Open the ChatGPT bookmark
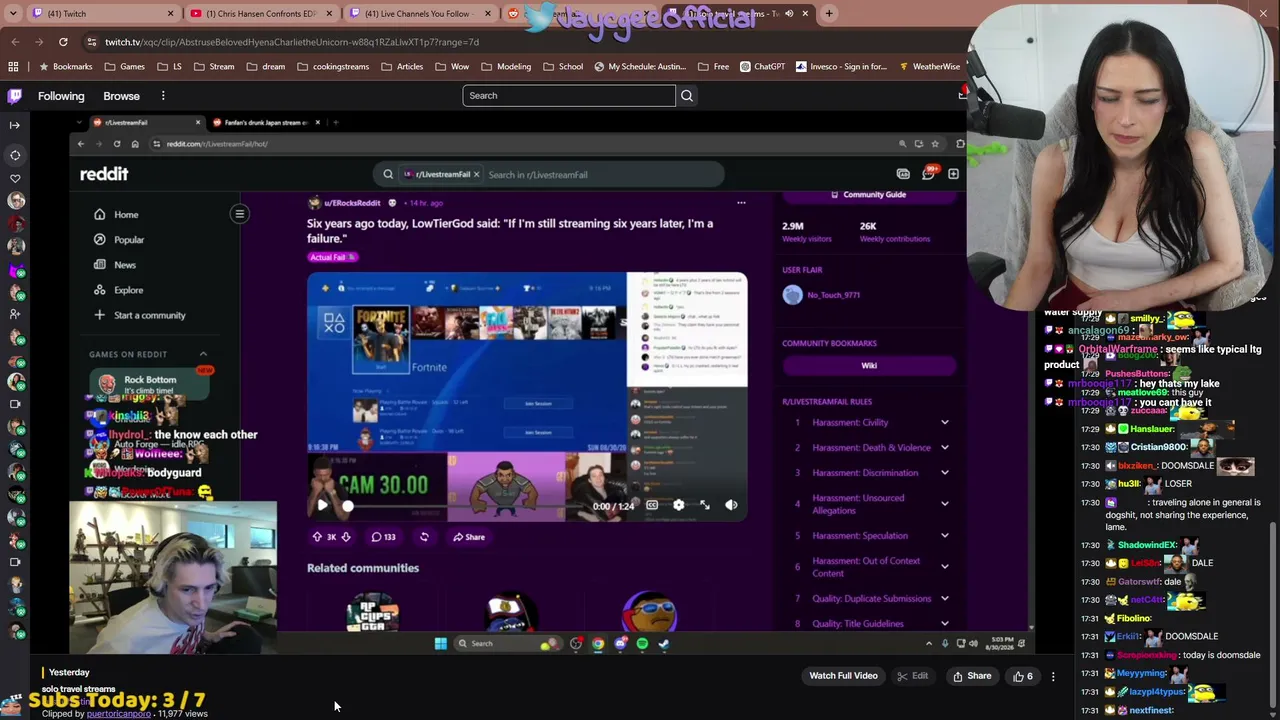Image resolution: width=1280 pixels, height=720 pixels. pyautogui.click(x=762, y=67)
